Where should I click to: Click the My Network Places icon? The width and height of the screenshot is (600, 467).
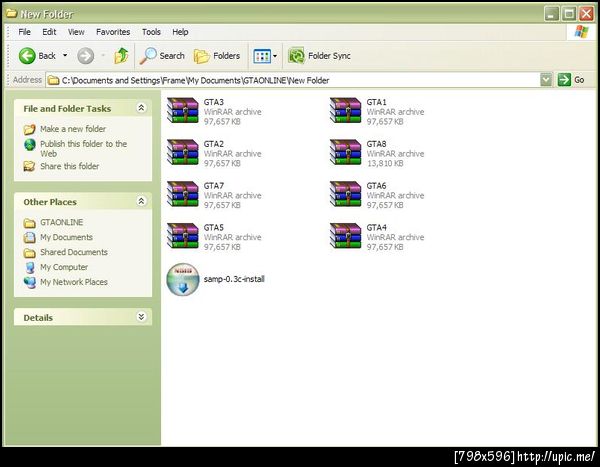(x=29, y=282)
